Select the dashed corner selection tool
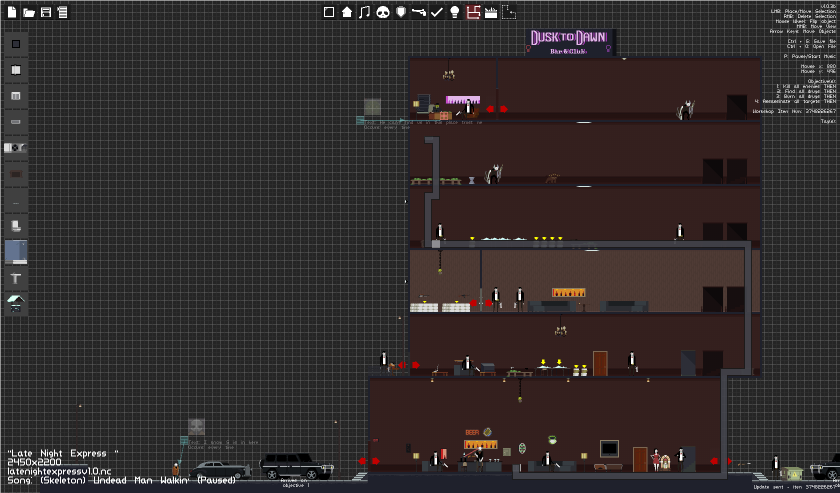Image resolution: width=840 pixels, height=493 pixels. point(509,12)
